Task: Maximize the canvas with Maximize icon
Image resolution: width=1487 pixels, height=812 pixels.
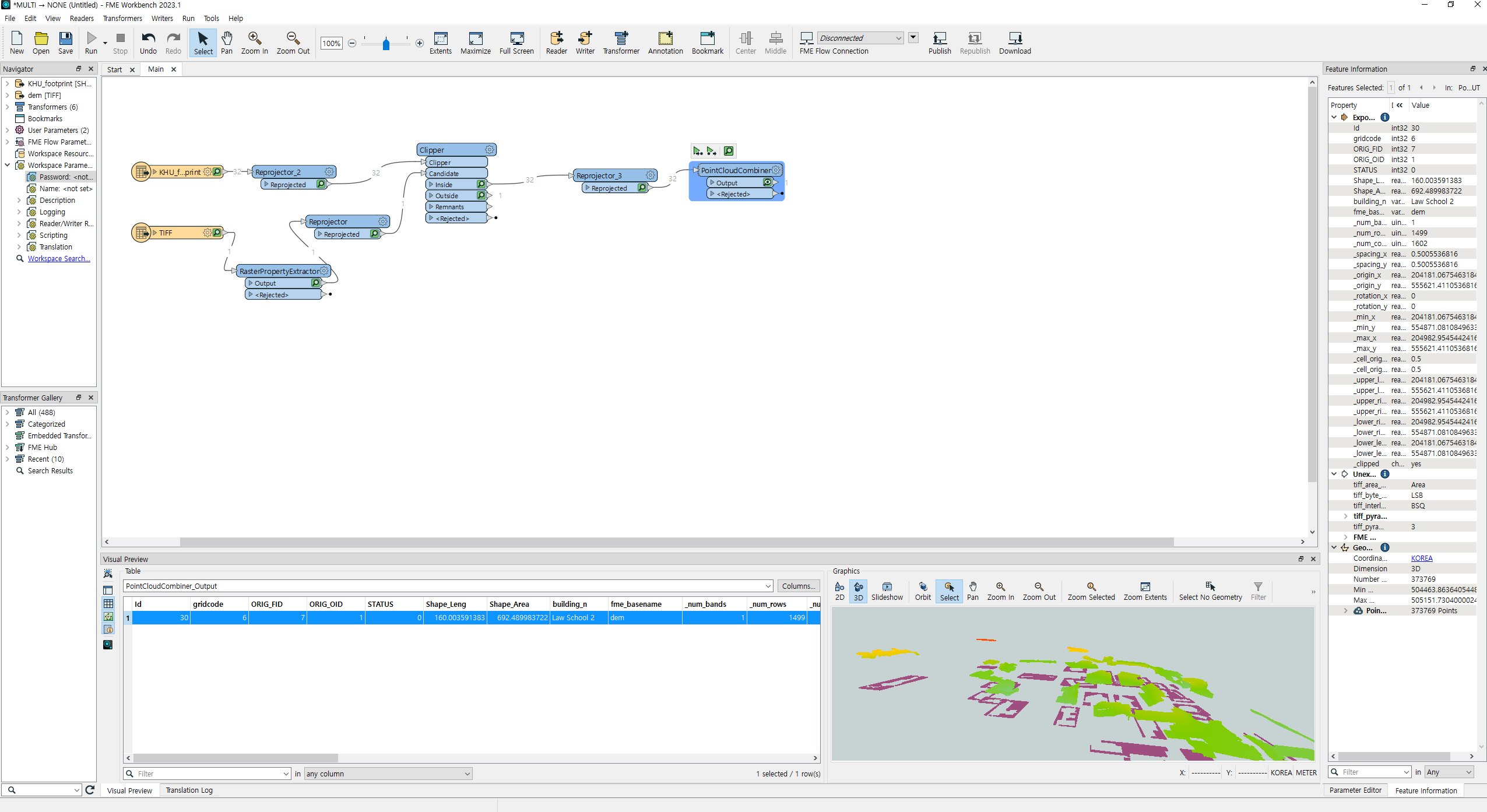Action: [x=476, y=43]
